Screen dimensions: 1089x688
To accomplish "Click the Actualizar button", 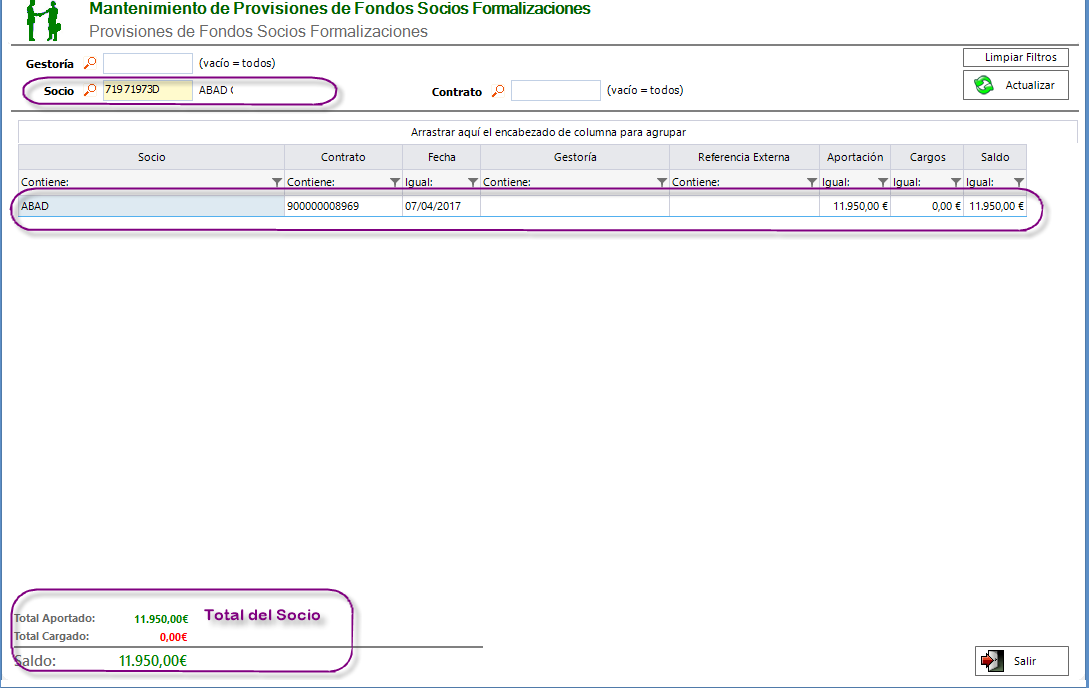I will (1015, 85).
